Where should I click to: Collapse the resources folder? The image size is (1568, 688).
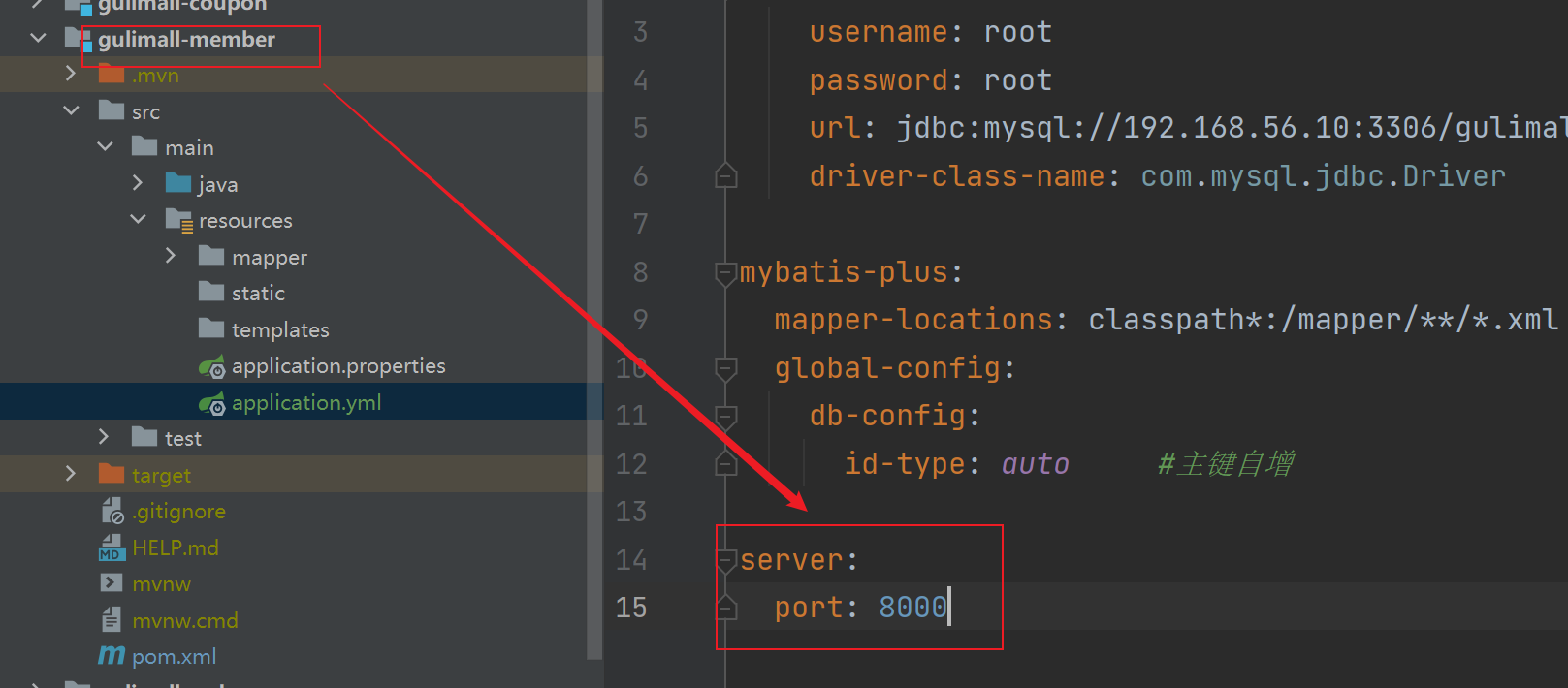[x=138, y=219]
